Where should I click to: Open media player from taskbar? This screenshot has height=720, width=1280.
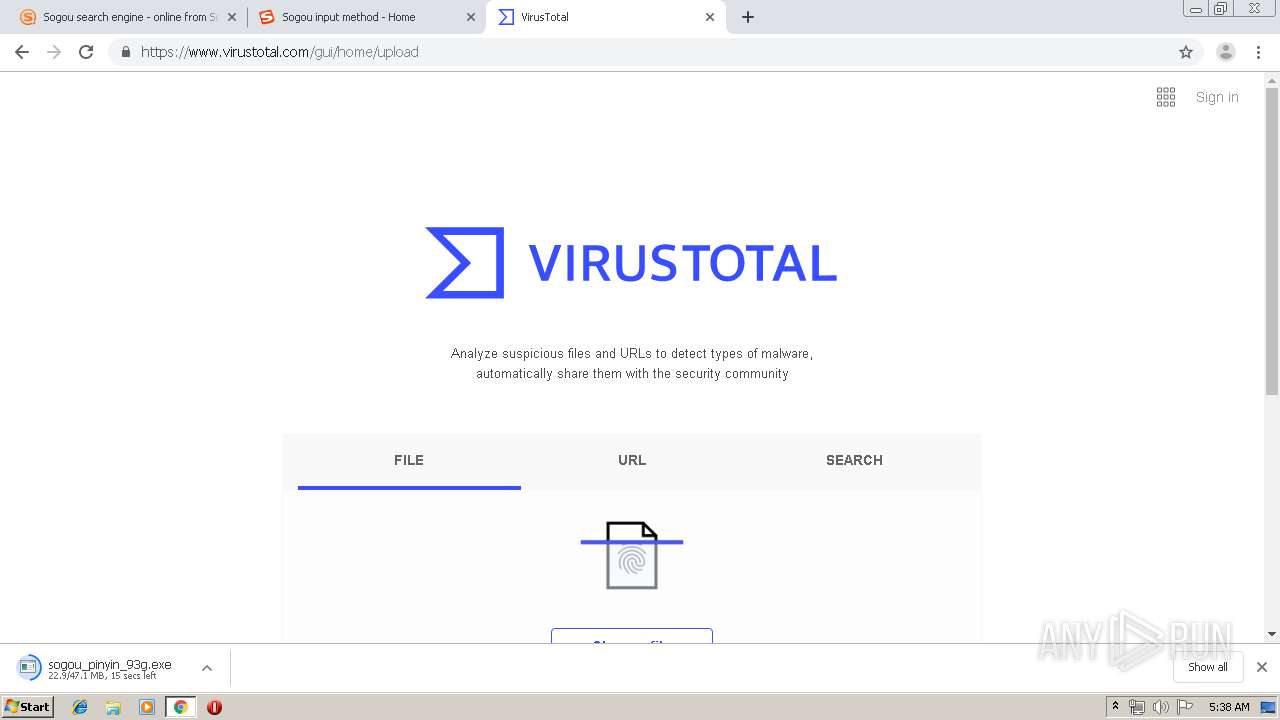[147, 707]
